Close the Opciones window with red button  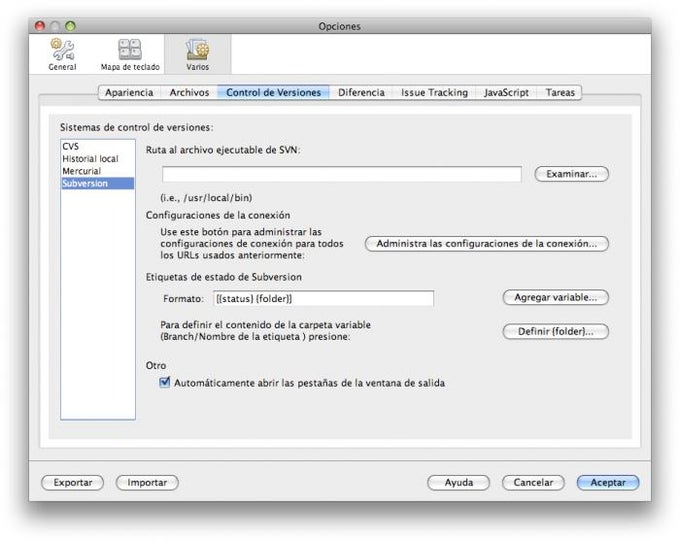(x=40, y=26)
